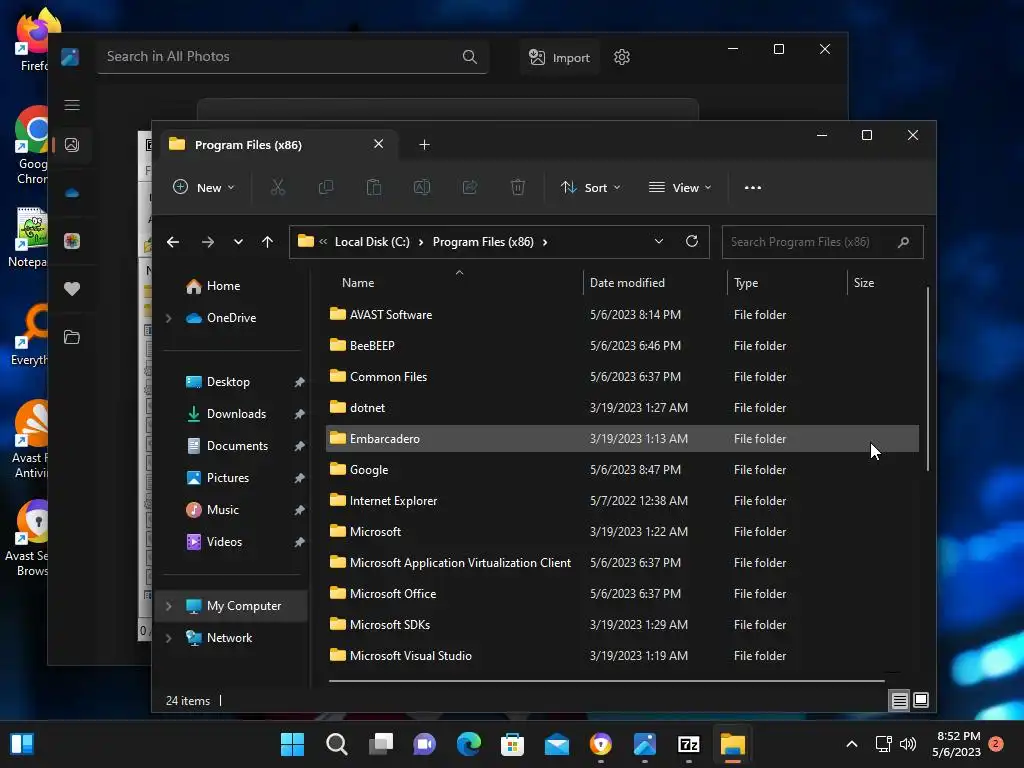Click the search magnifier in Photos search bar
This screenshot has height=768, width=1024.
(x=470, y=57)
